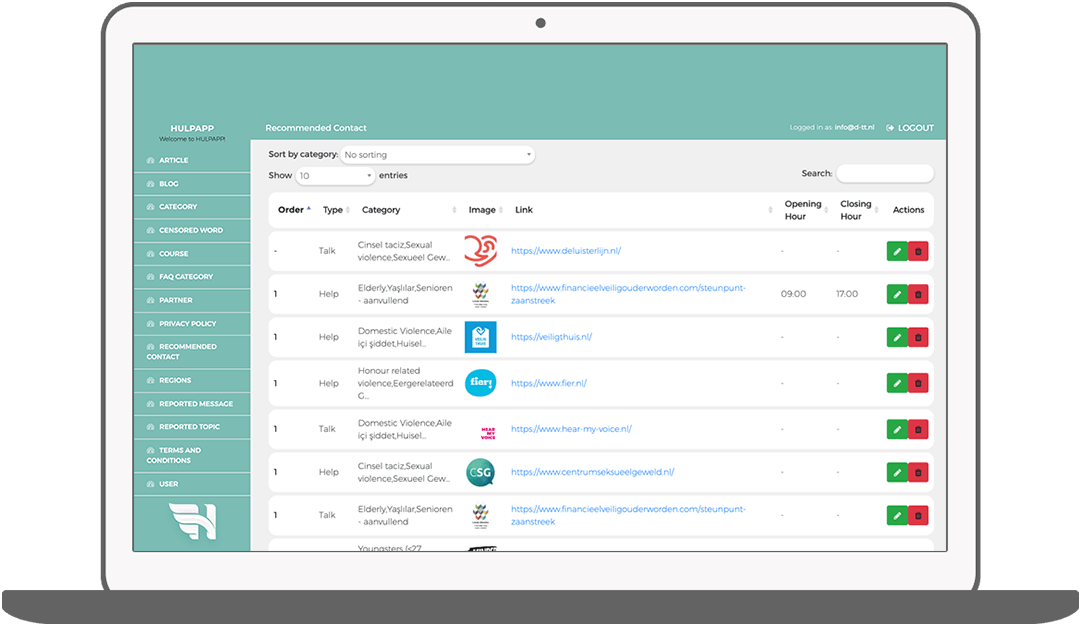Delete the veiligthuis.nl contact row
1081x626 pixels.
pyautogui.click(x=918, y=338)
